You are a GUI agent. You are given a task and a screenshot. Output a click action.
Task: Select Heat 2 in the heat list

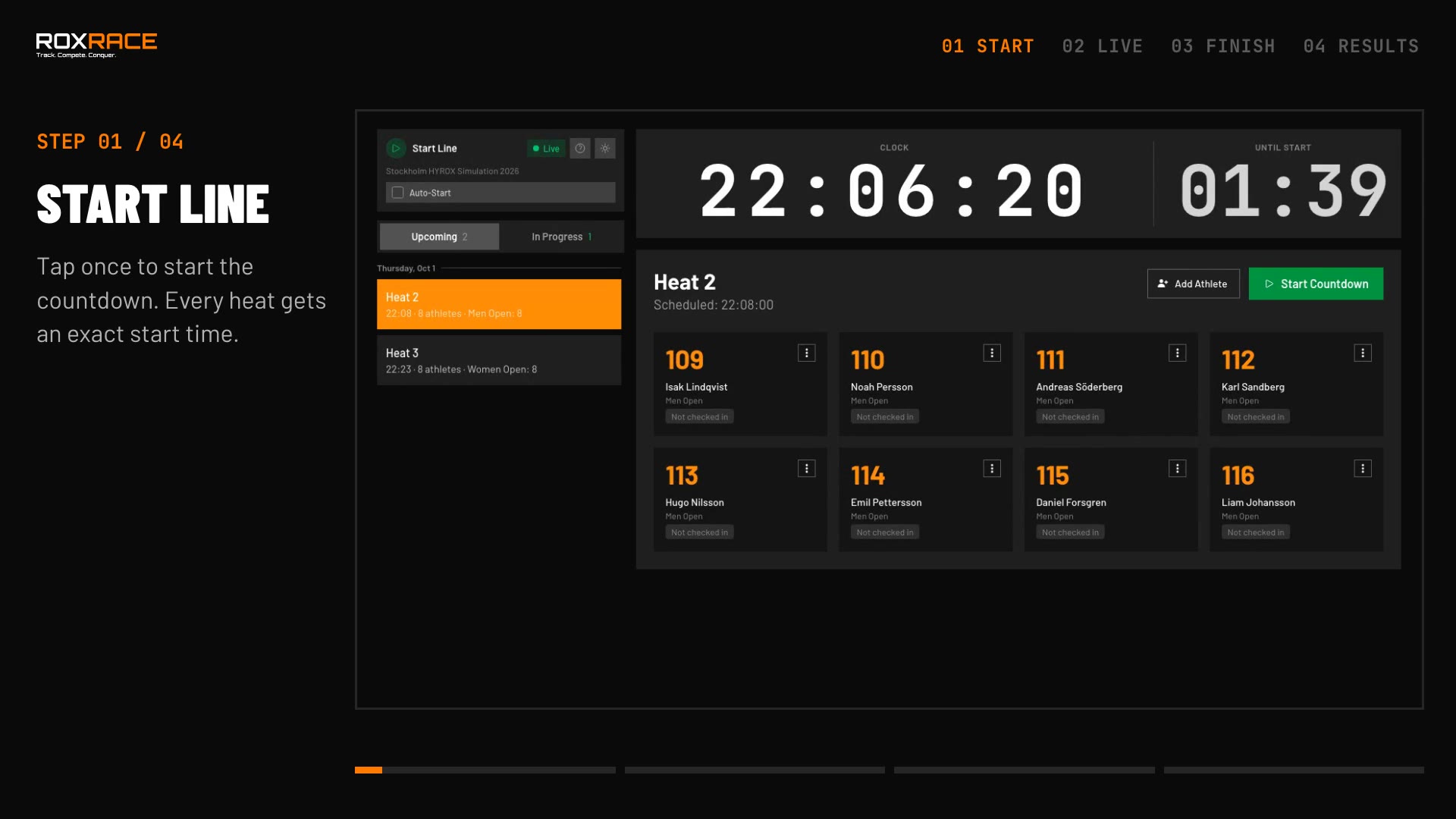click(499, 304)
